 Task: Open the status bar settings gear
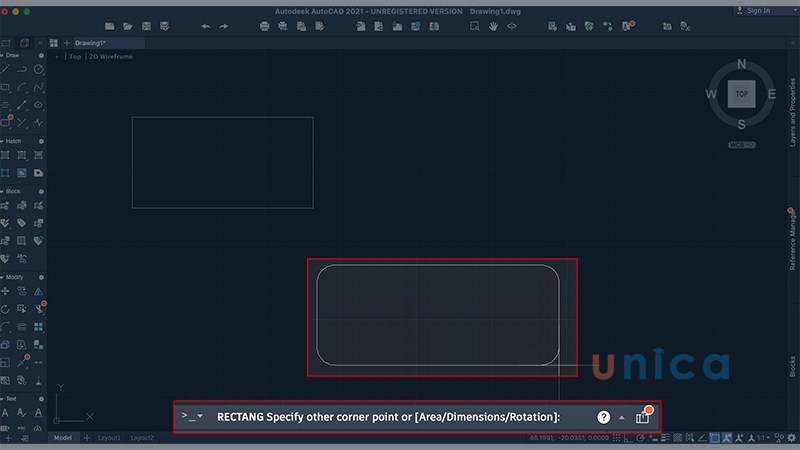coord(790,438)
